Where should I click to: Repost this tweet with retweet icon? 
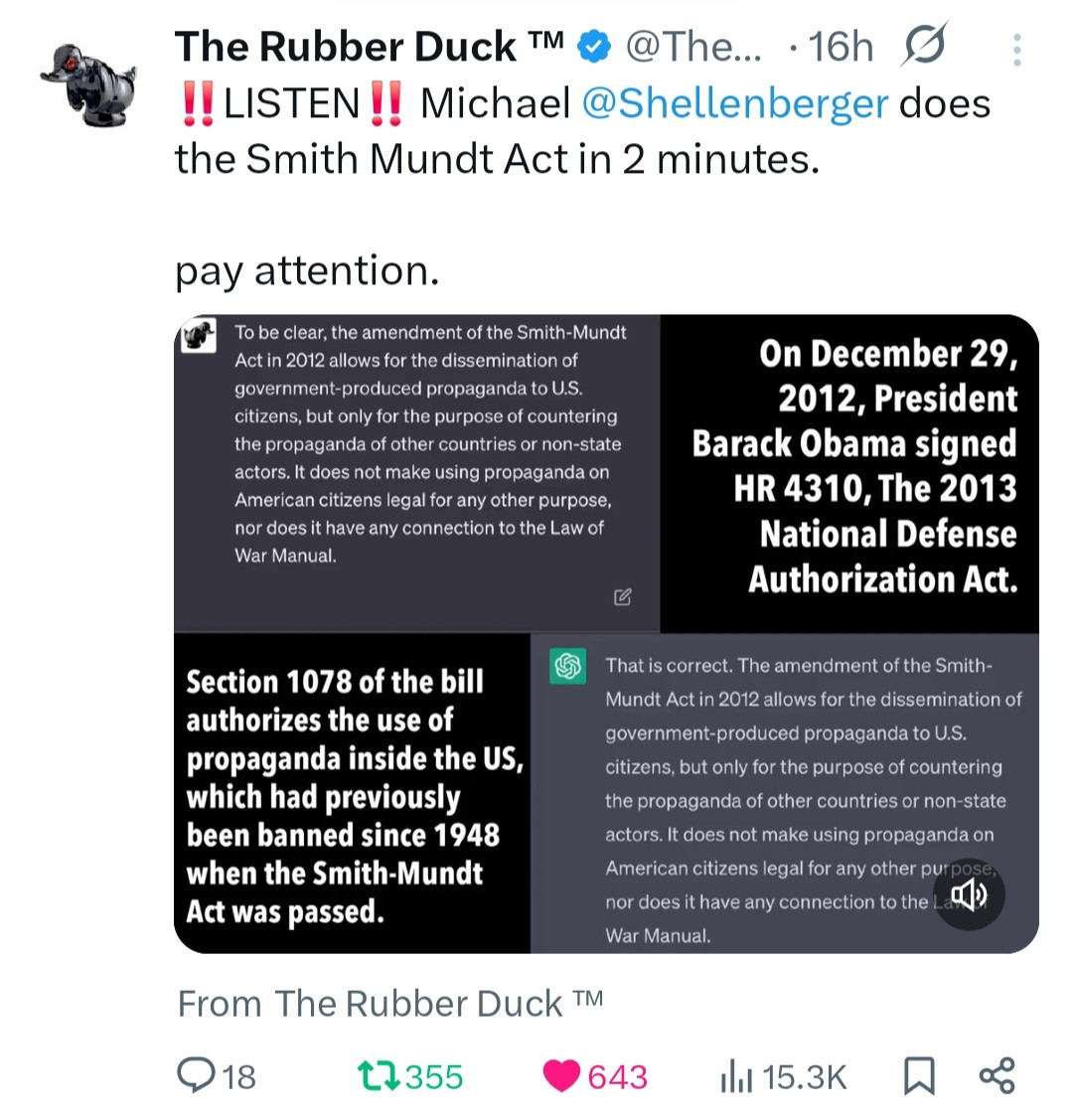tap(378, 1075)
